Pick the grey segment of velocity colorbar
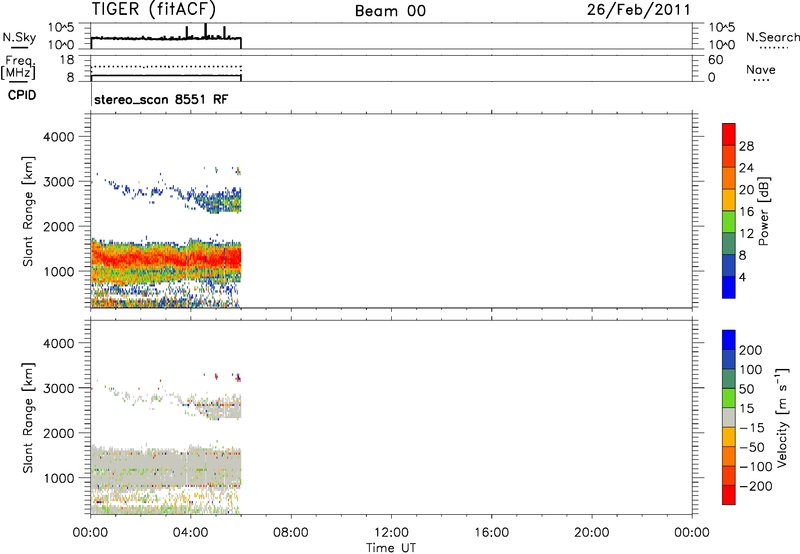 point(729,418)
